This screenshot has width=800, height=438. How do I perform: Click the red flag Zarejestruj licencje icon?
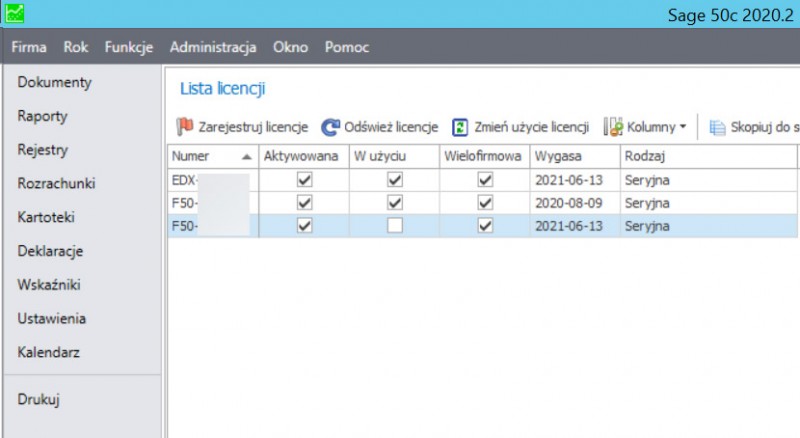tap(184, 126)
